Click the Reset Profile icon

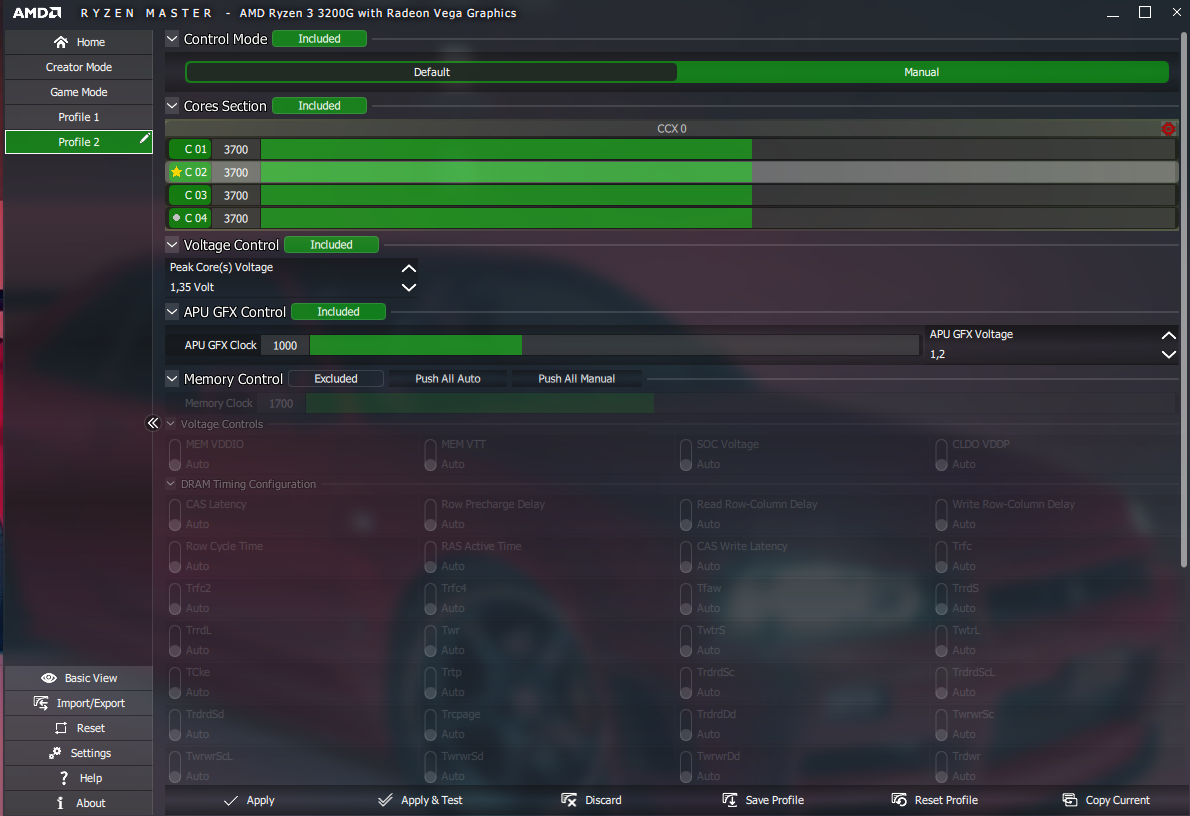(x=899, y=800)
